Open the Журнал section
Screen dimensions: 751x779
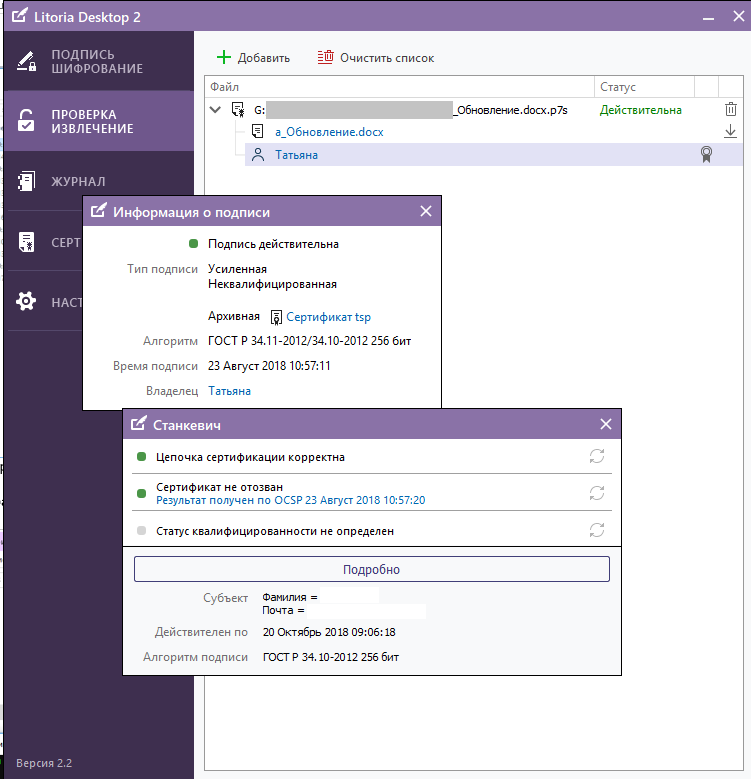click(98, 181)
